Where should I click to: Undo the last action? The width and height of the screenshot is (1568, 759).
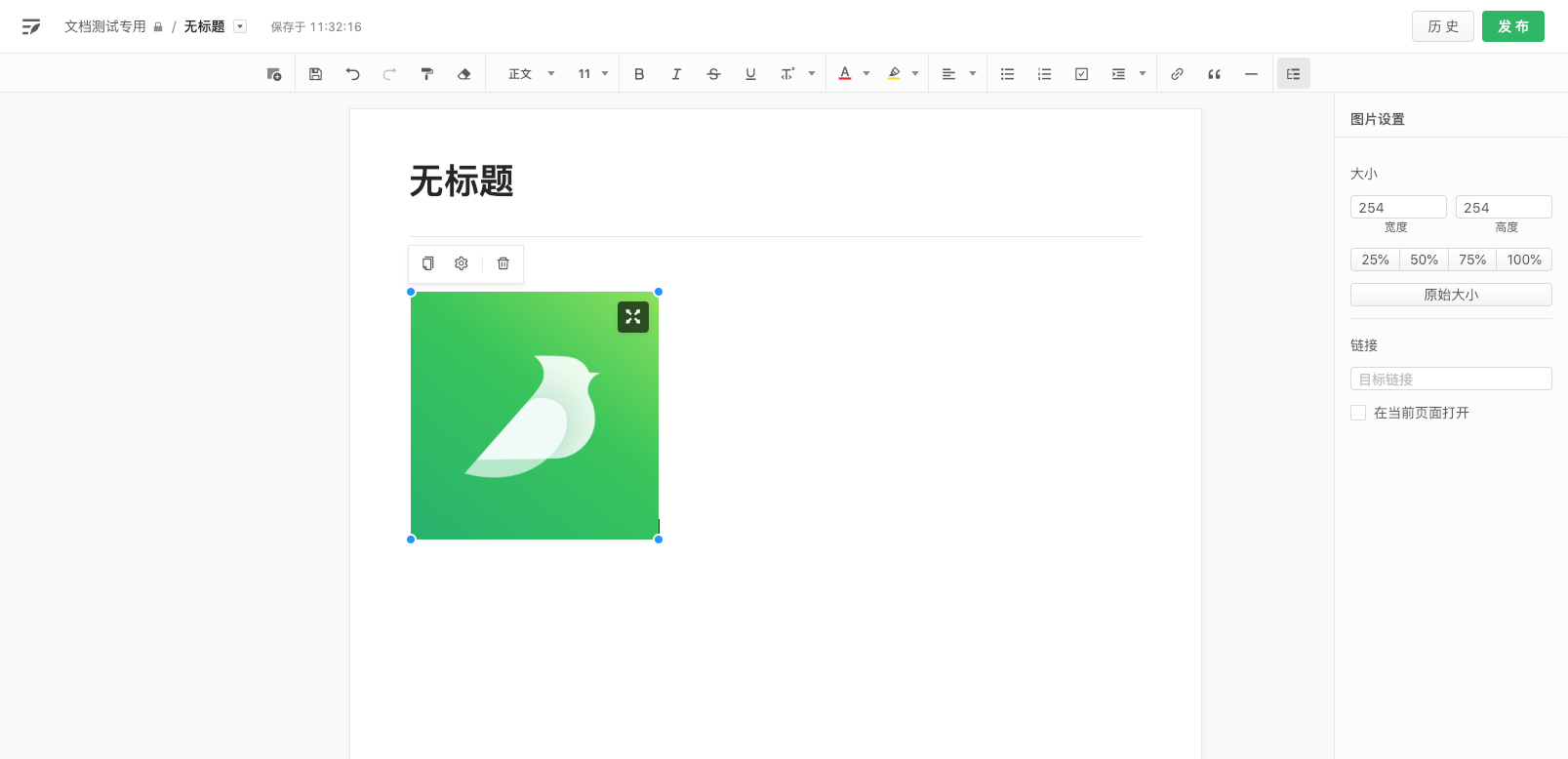352,74
